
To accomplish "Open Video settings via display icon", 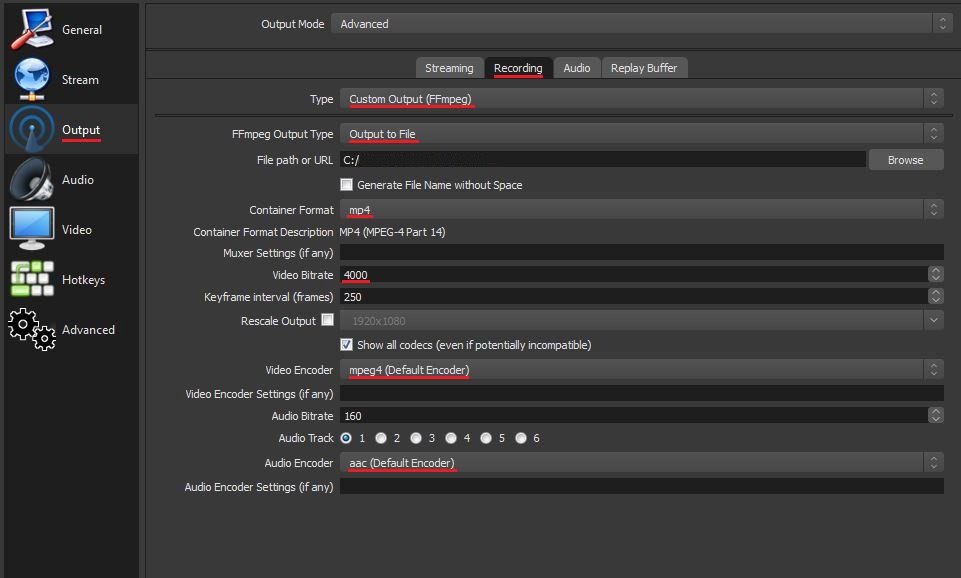I will click(x=32, y=229).
